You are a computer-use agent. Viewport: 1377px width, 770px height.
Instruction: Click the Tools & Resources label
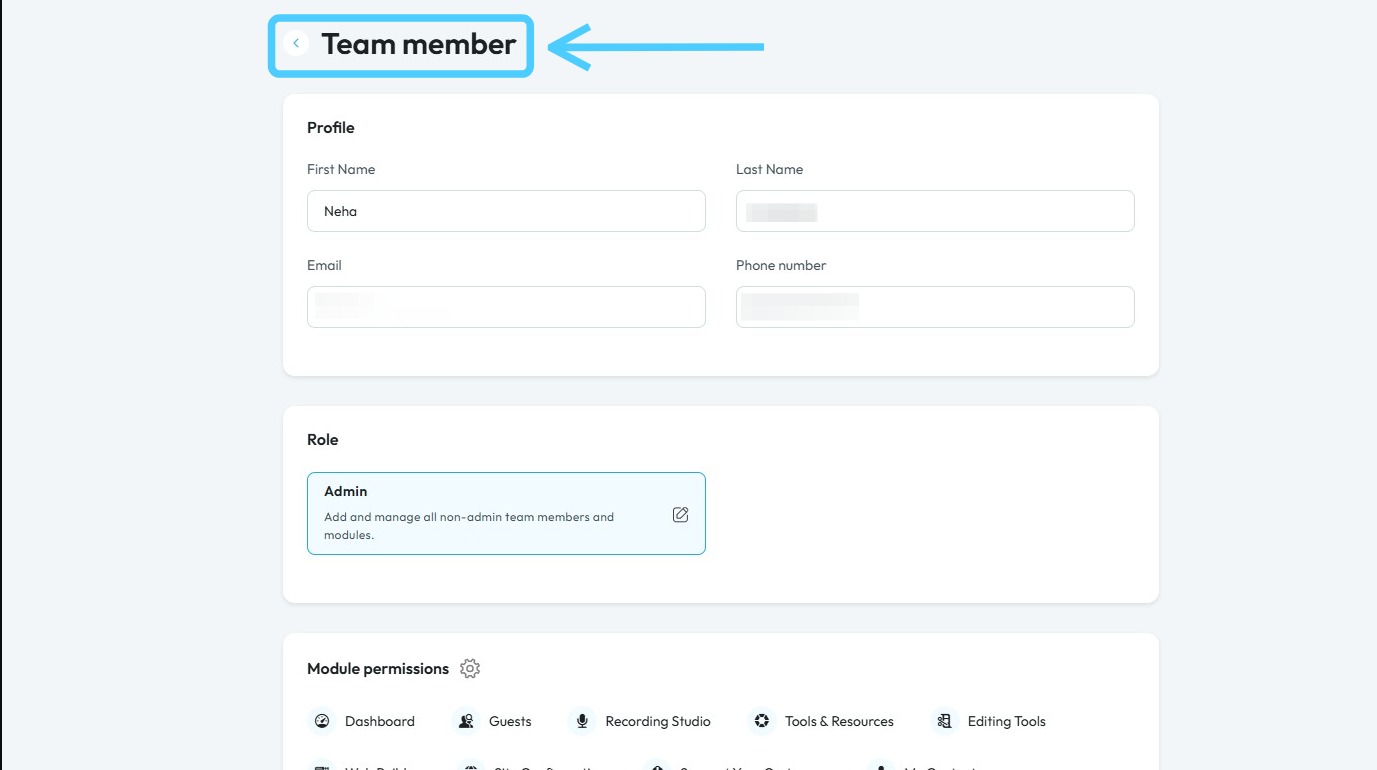click(x=839, y=721)
